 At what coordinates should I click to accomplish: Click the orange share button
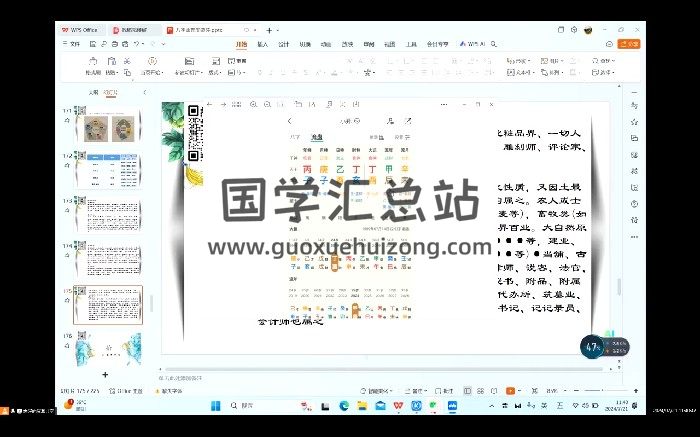pyautogui.click(x=629, y=44)
